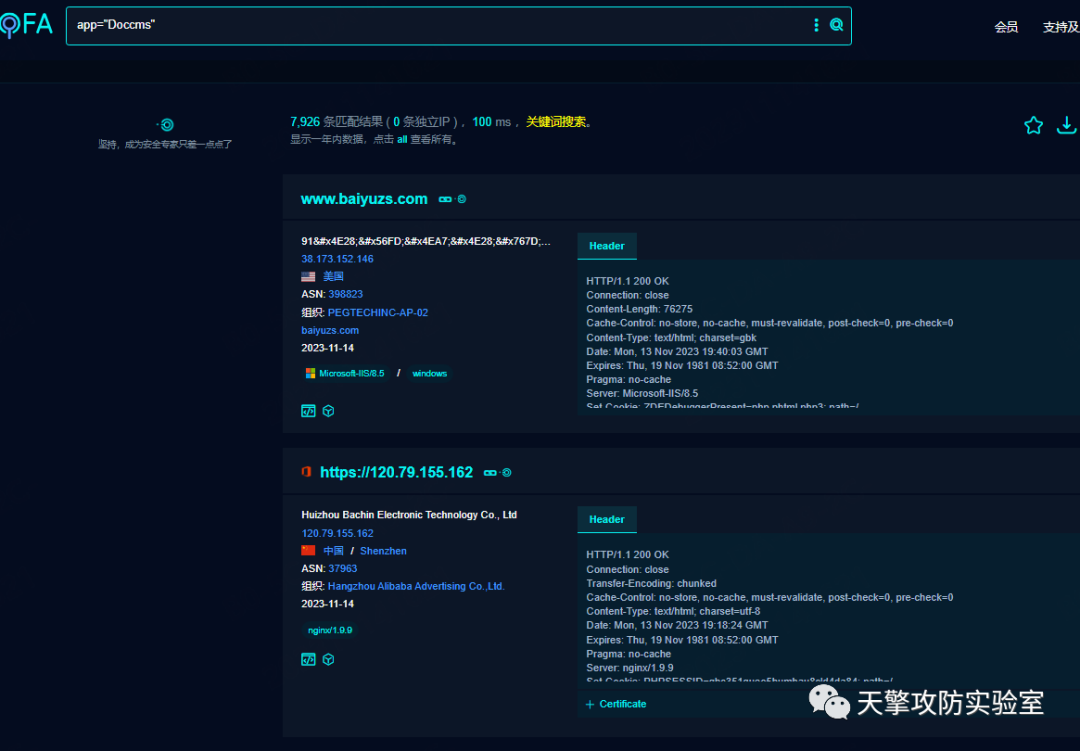Click 'Transfer-Encoding: chunked' header line

pos(651,584)
